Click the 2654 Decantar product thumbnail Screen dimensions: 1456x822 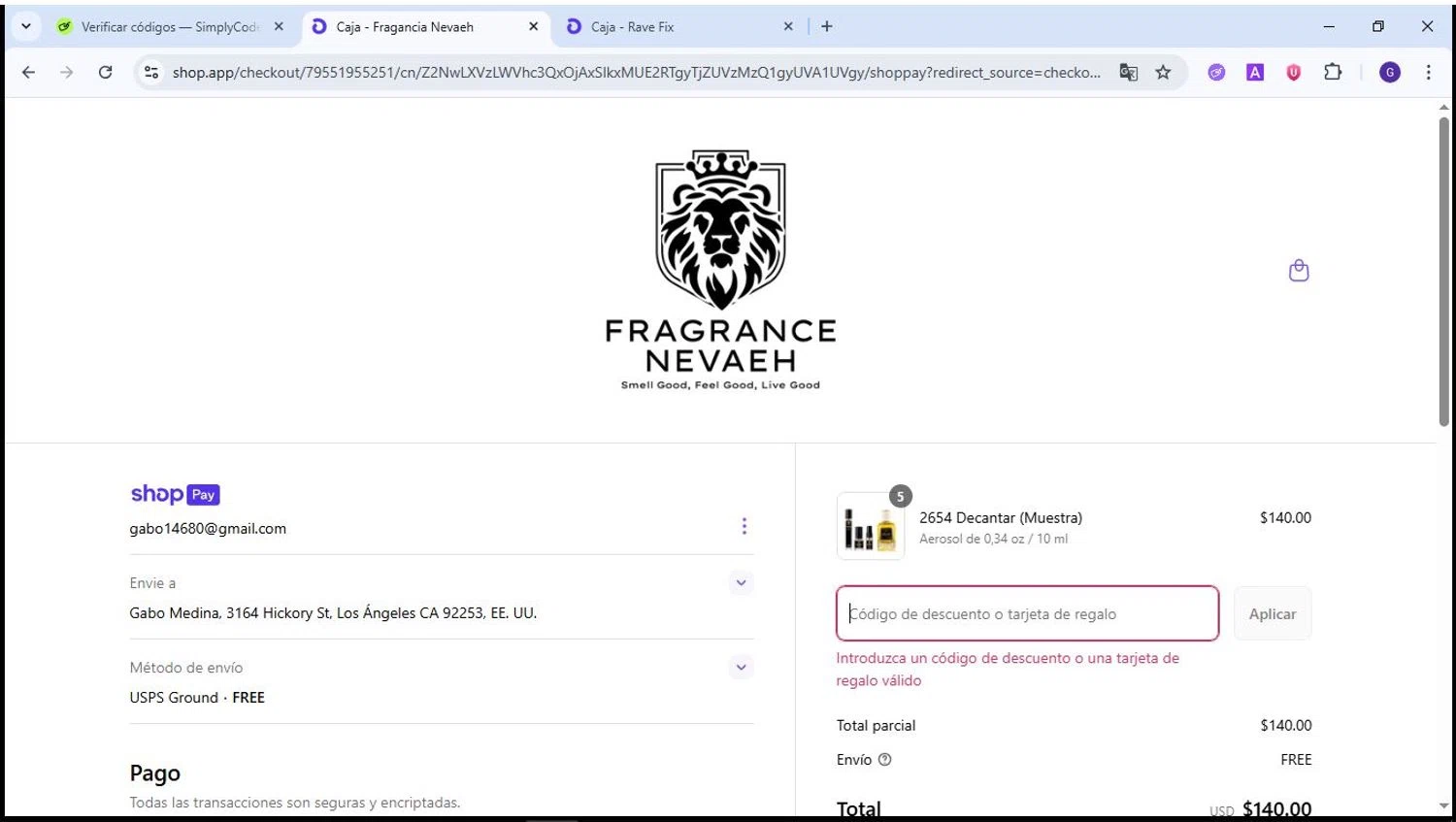pos(871,526)
